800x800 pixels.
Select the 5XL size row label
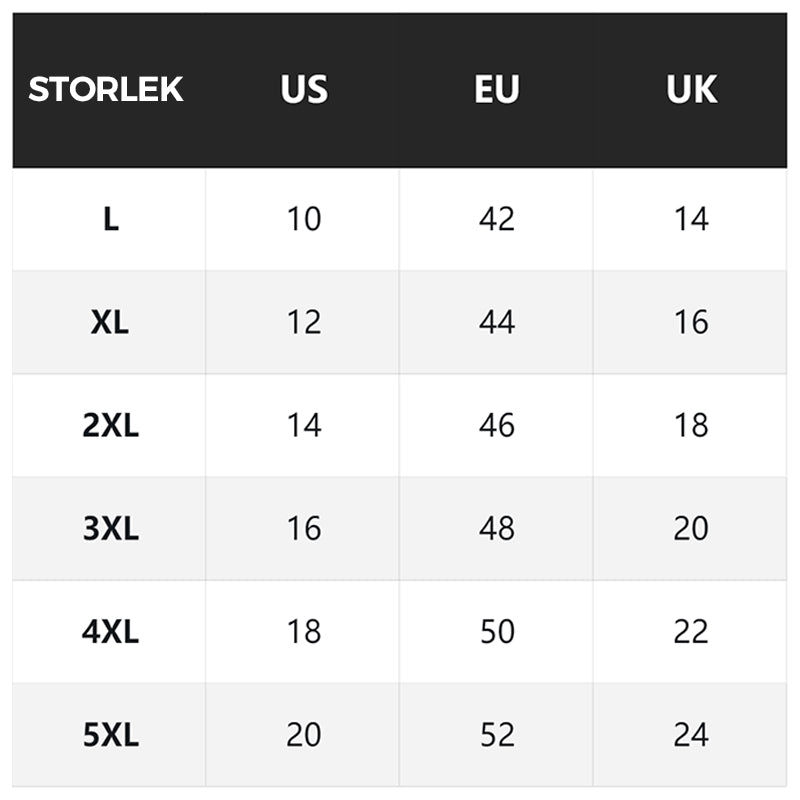pos(110,736)
